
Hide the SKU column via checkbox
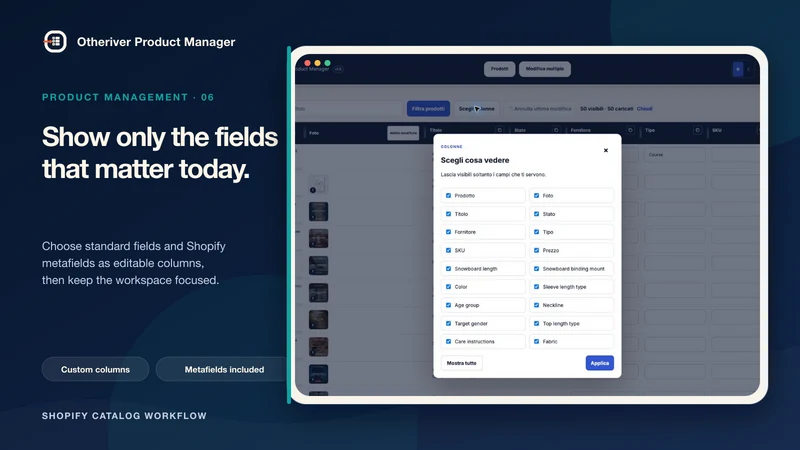point(448,250)
